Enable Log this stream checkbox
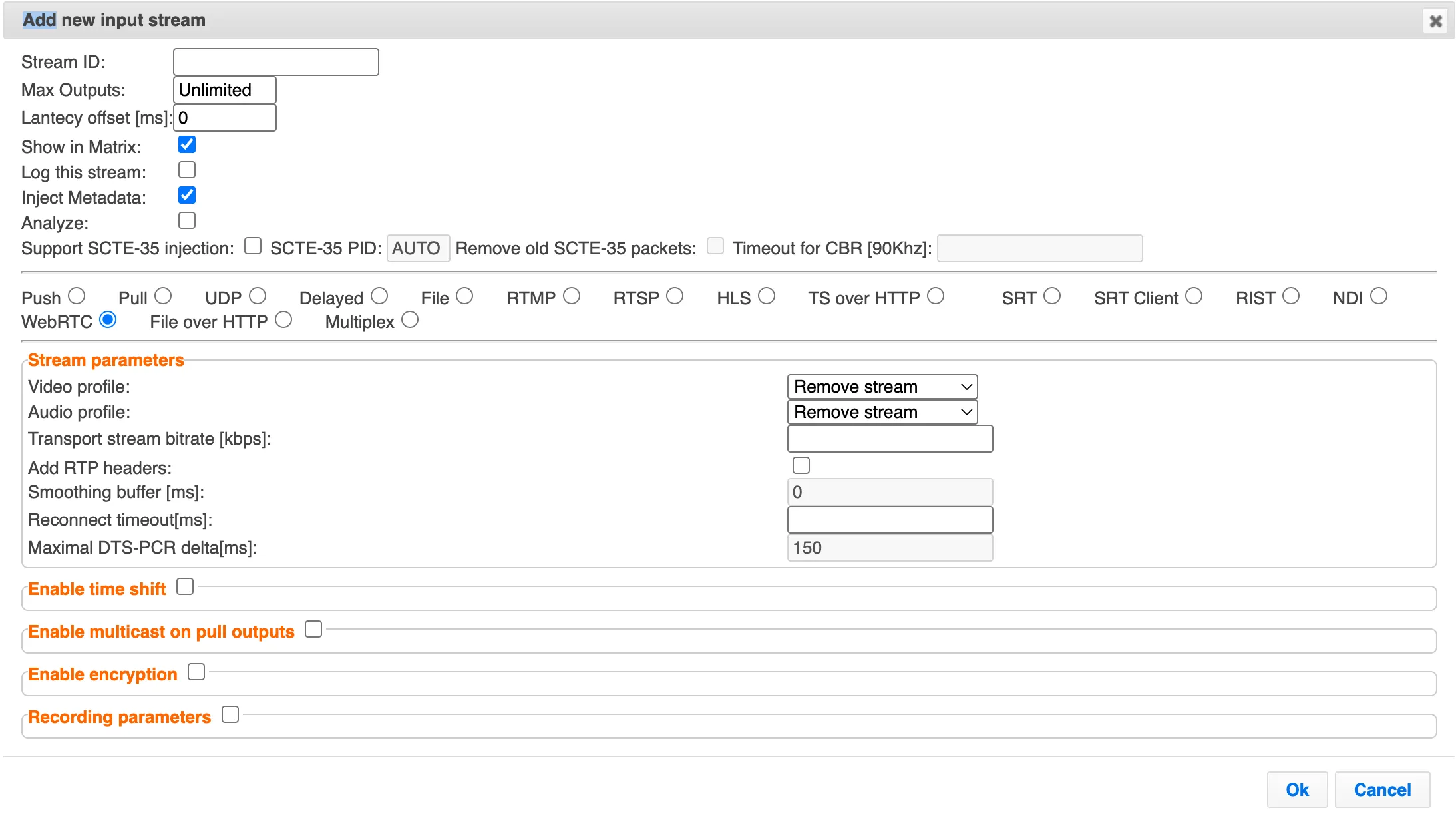Image resolution: width=1456 pixels, height=828 pixels. [187, 170]
